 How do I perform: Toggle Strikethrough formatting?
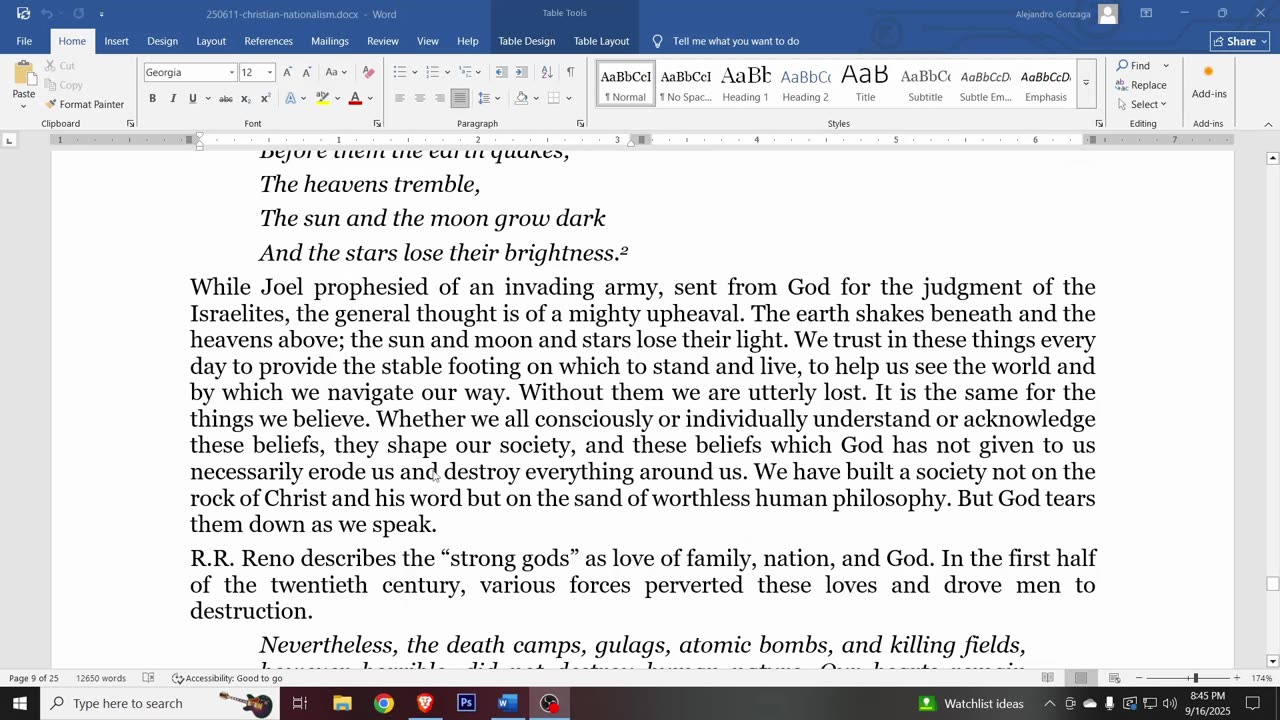(226, 98)
